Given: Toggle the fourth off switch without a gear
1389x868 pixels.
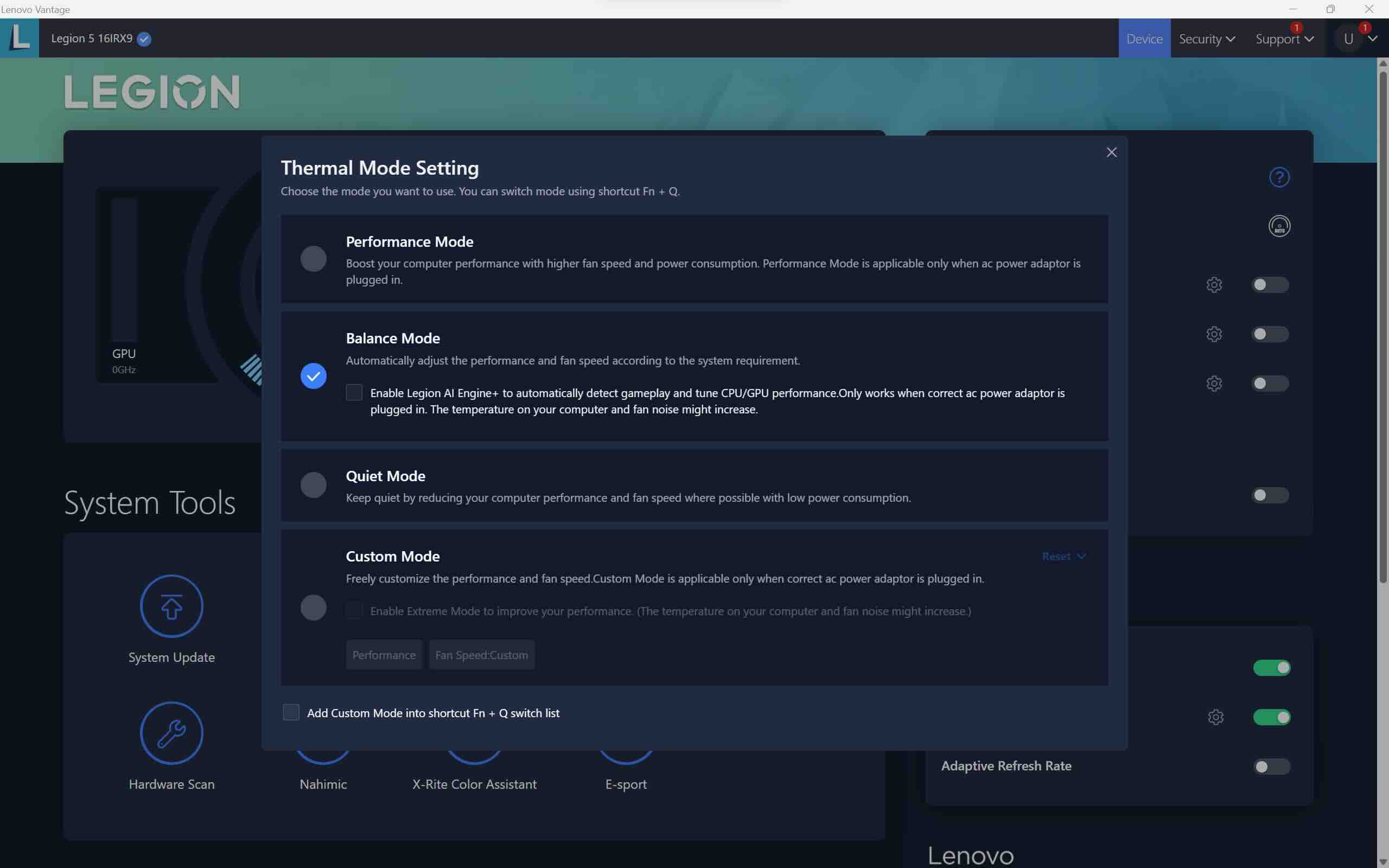Looking at the screenshot, I should [x=1270, y=495].
